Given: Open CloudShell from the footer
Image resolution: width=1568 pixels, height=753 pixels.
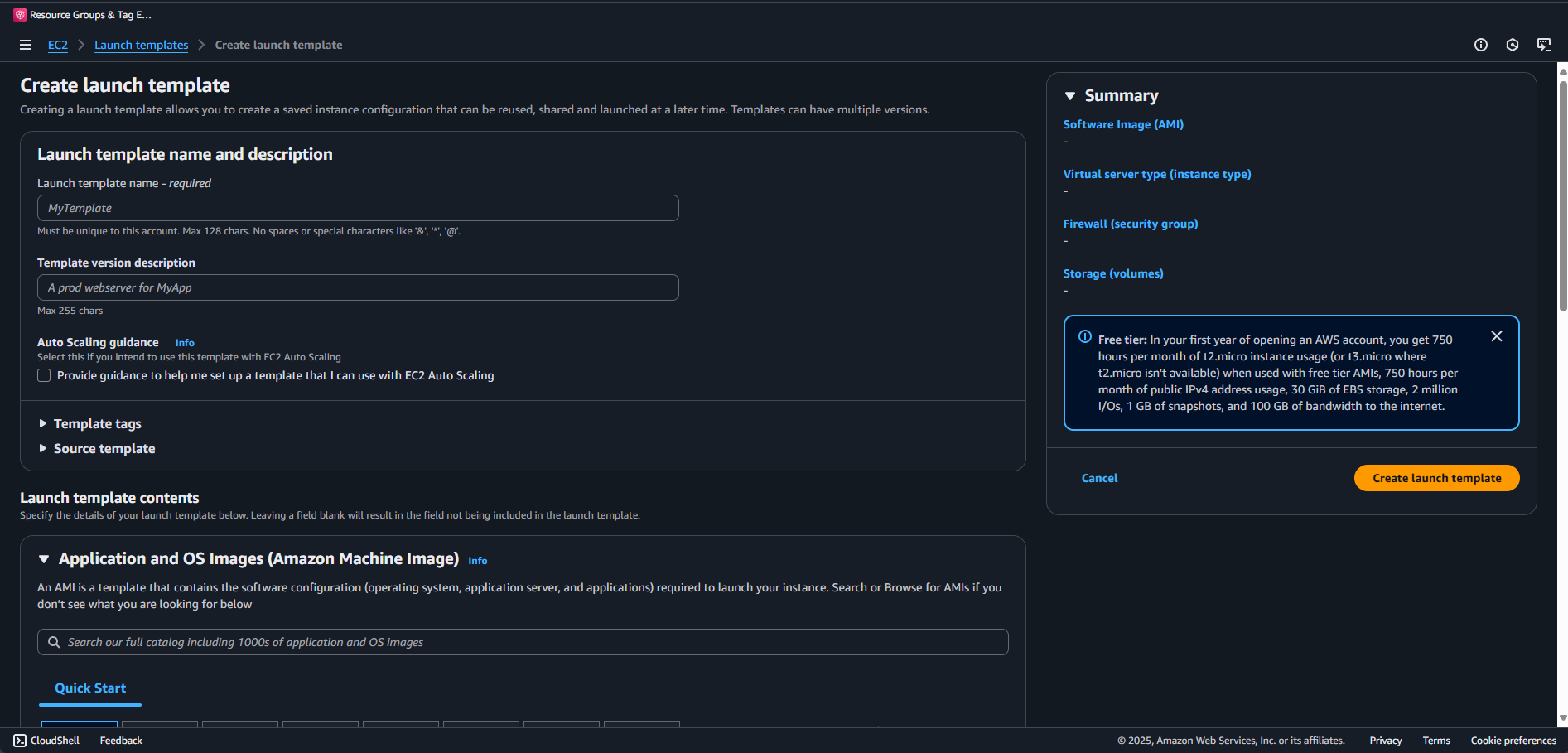Looking at the screenshot, I should coord(46,741).
